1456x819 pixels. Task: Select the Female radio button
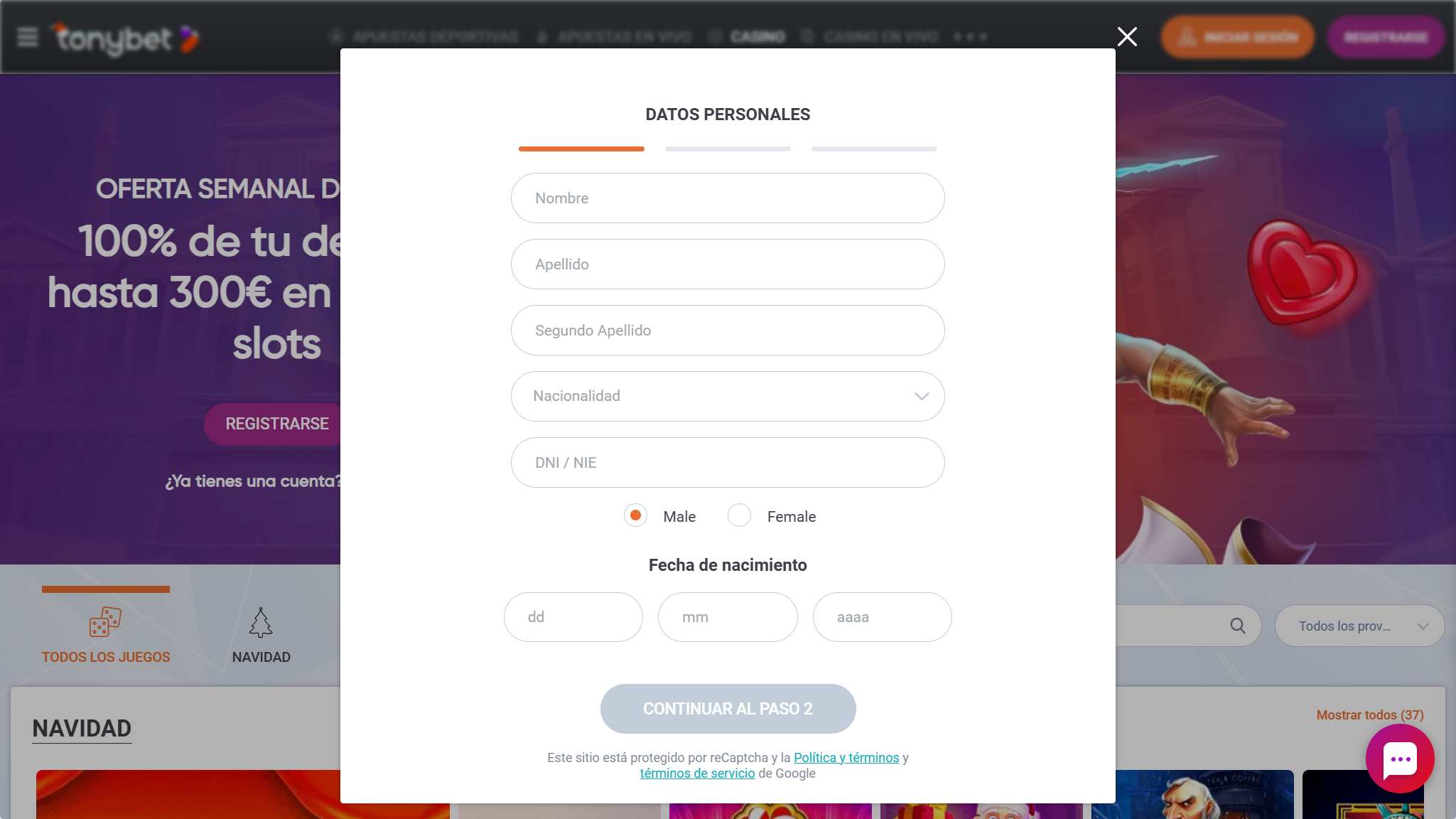(739, 515)
